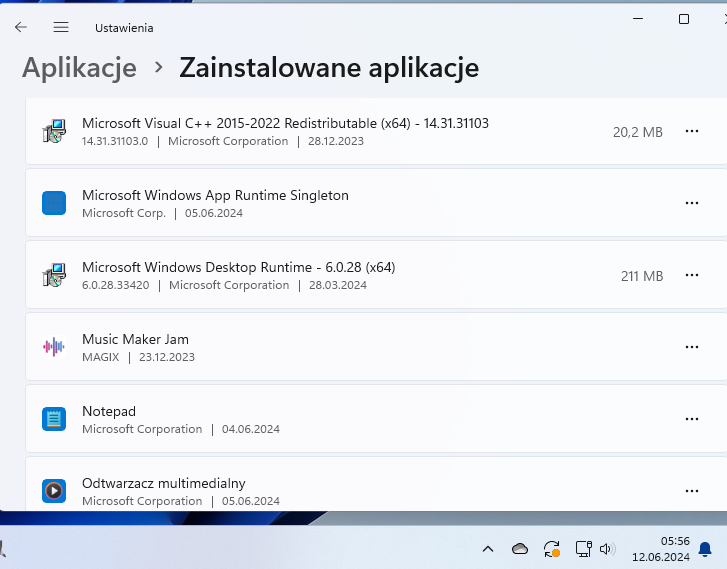This screenshot has width=727, height=569.
Task: Open the hamburger navigation menu
Action: [x=61, y=27]
